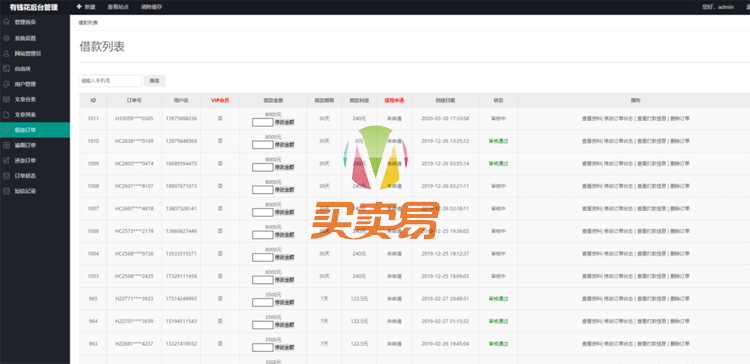
Task: Click order number H33059****0305
Action: coord(134,119)
